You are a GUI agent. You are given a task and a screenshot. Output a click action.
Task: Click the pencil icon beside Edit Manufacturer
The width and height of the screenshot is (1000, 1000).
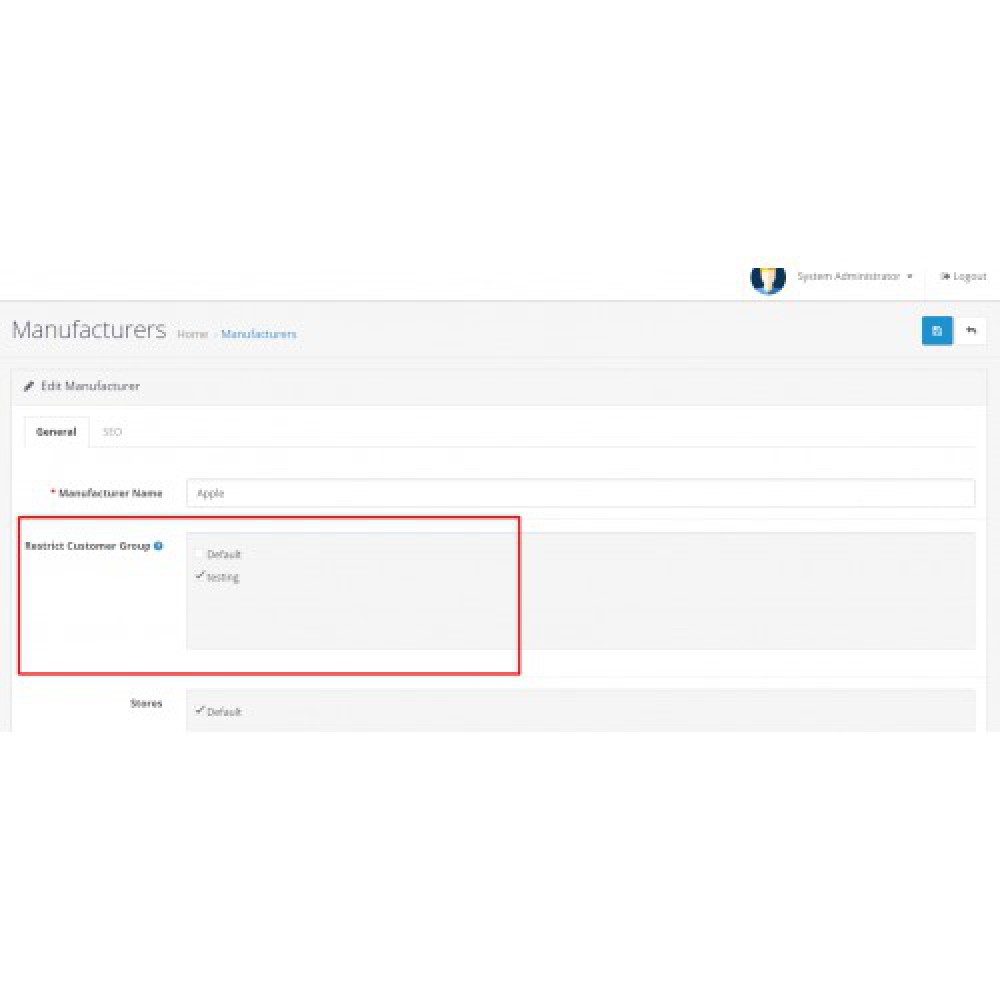28,385
